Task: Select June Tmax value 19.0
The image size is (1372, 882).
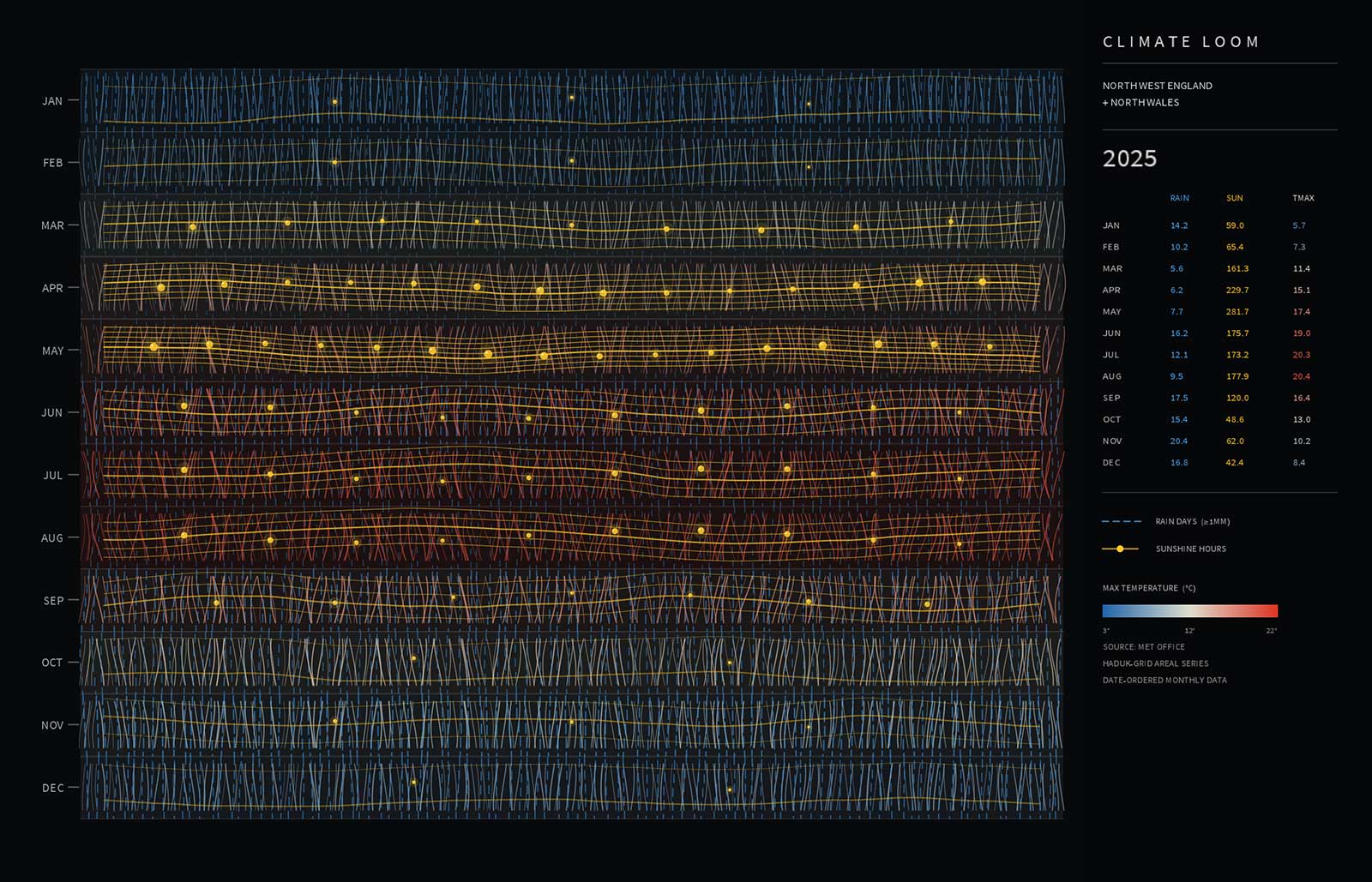Action: [1301, 333]
